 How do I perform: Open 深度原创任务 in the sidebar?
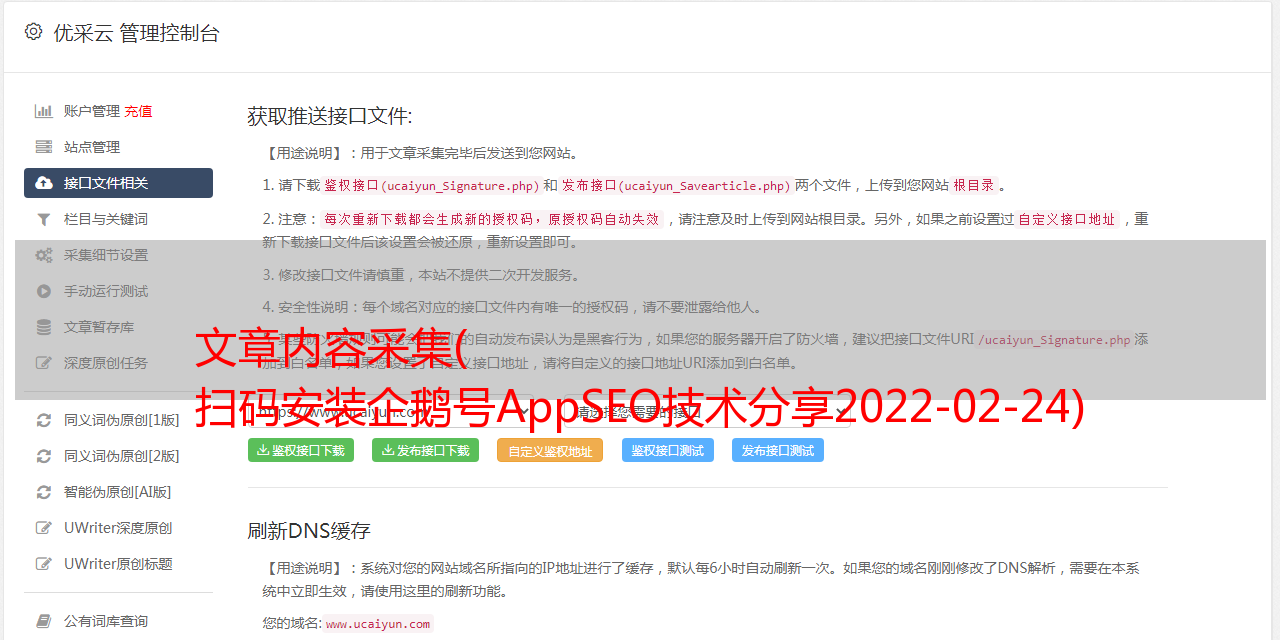tap(106, 363)
